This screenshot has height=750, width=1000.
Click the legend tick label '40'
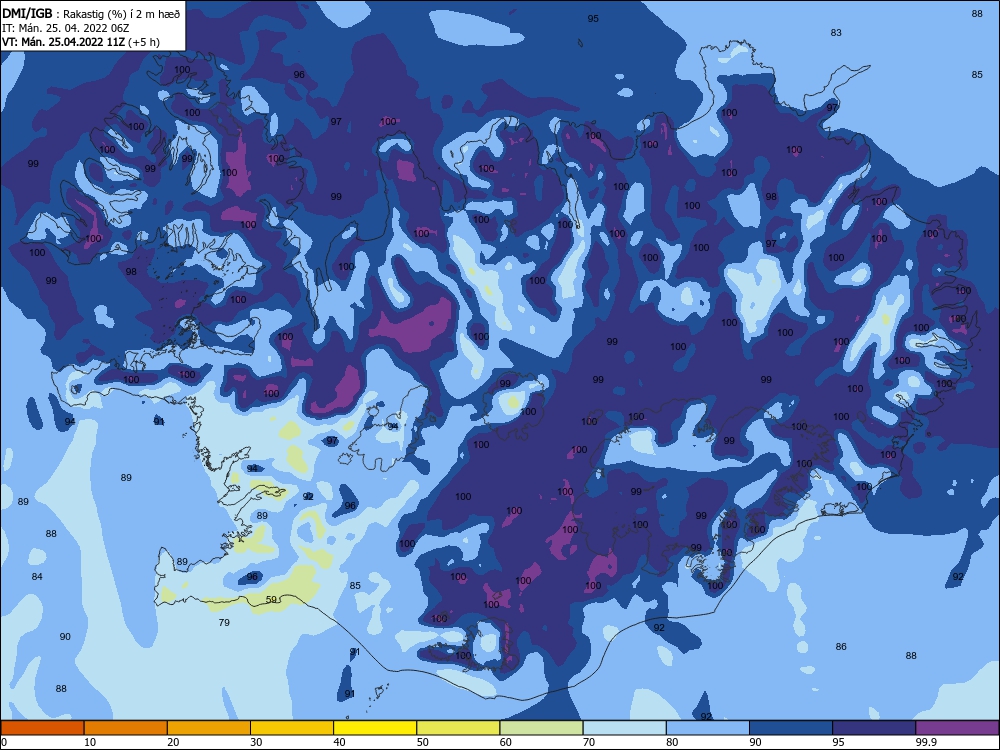pos(339,742)
